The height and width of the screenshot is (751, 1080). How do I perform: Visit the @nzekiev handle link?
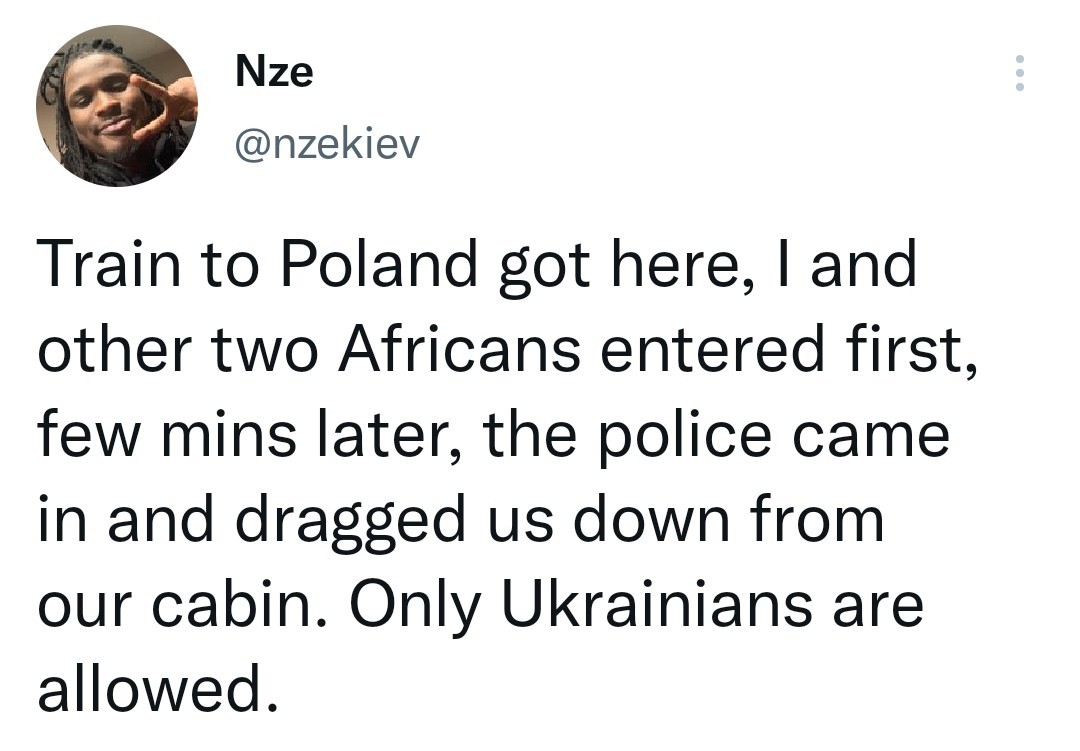pos(326,145)
